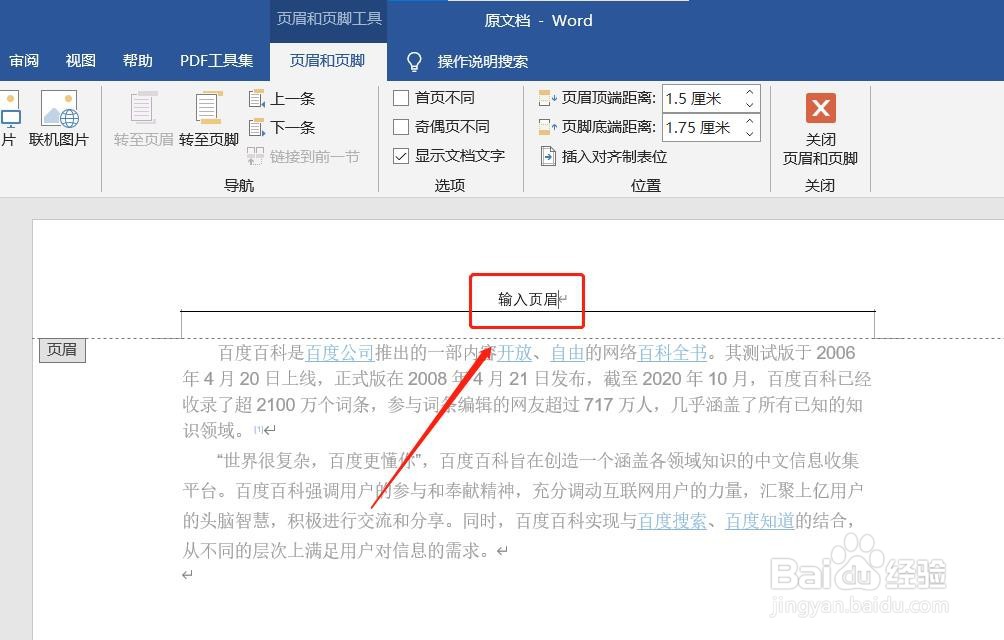This screenshot has width=1004, height=640.
Task: Click the Online Pictures (联机图片) icon
Action: coord(59,109)
